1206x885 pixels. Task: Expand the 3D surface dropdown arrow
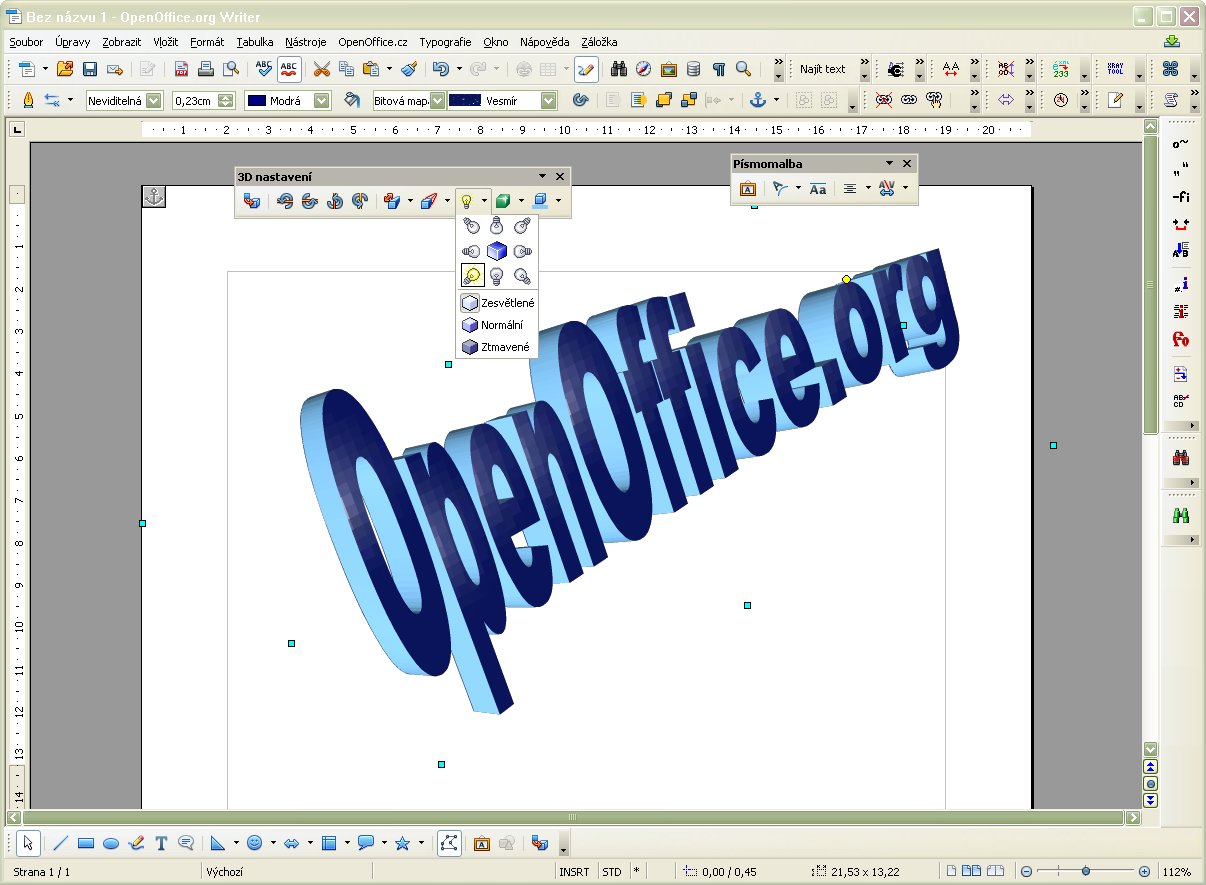coord(521,201)
